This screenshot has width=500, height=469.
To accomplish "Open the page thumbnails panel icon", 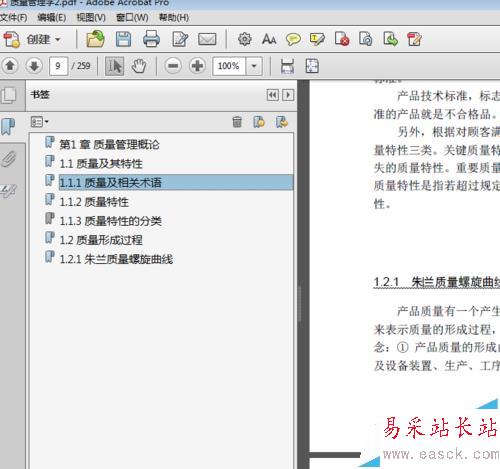I will click(9, 95).
